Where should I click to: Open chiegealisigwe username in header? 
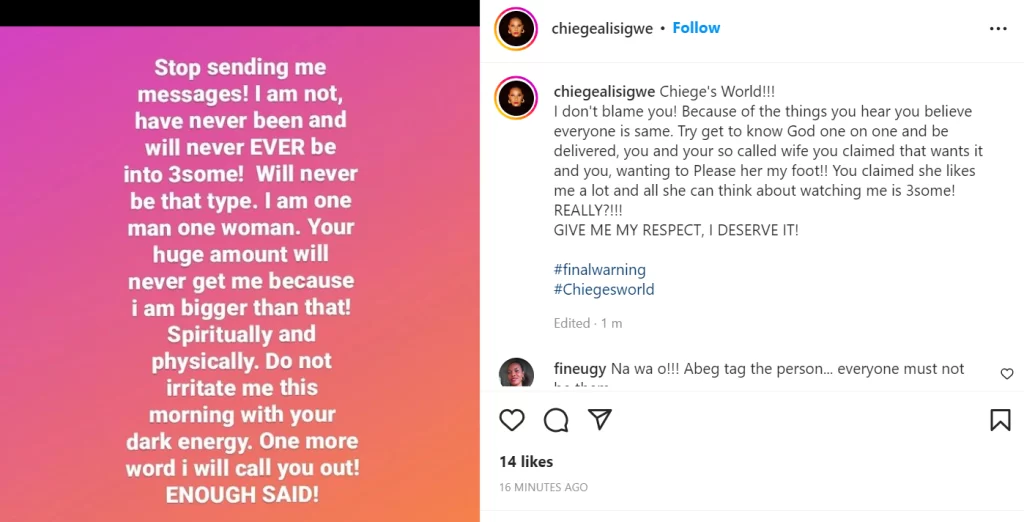[602, 28]
